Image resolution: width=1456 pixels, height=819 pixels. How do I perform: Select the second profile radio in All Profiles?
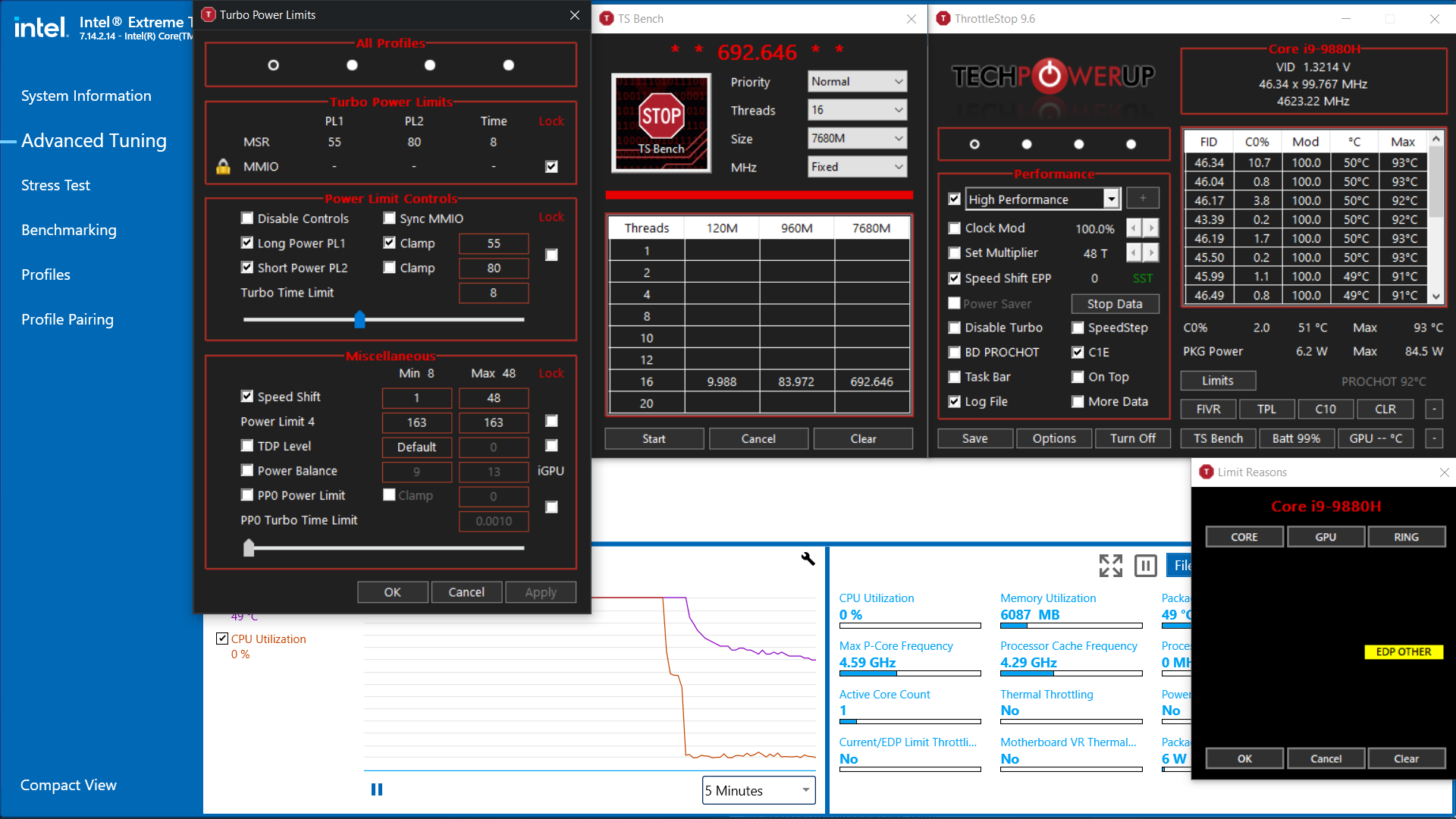pos(352,65)
